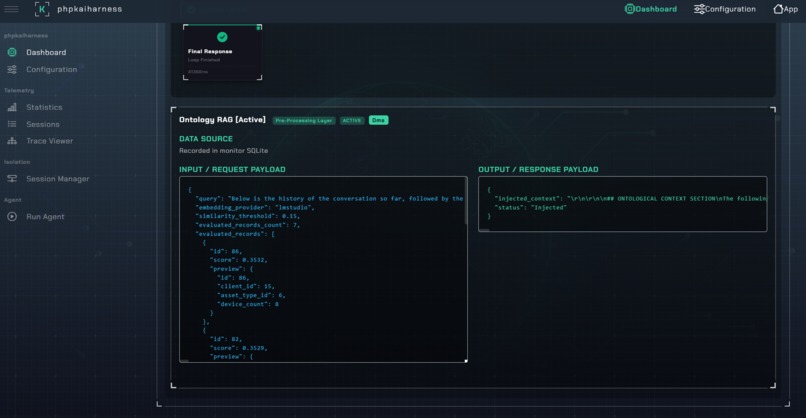The height and width of the screenshot is (418, 806).
Task: Click the phpkaiharness title text
Action: pyautogui.click(x=89, y=9)
